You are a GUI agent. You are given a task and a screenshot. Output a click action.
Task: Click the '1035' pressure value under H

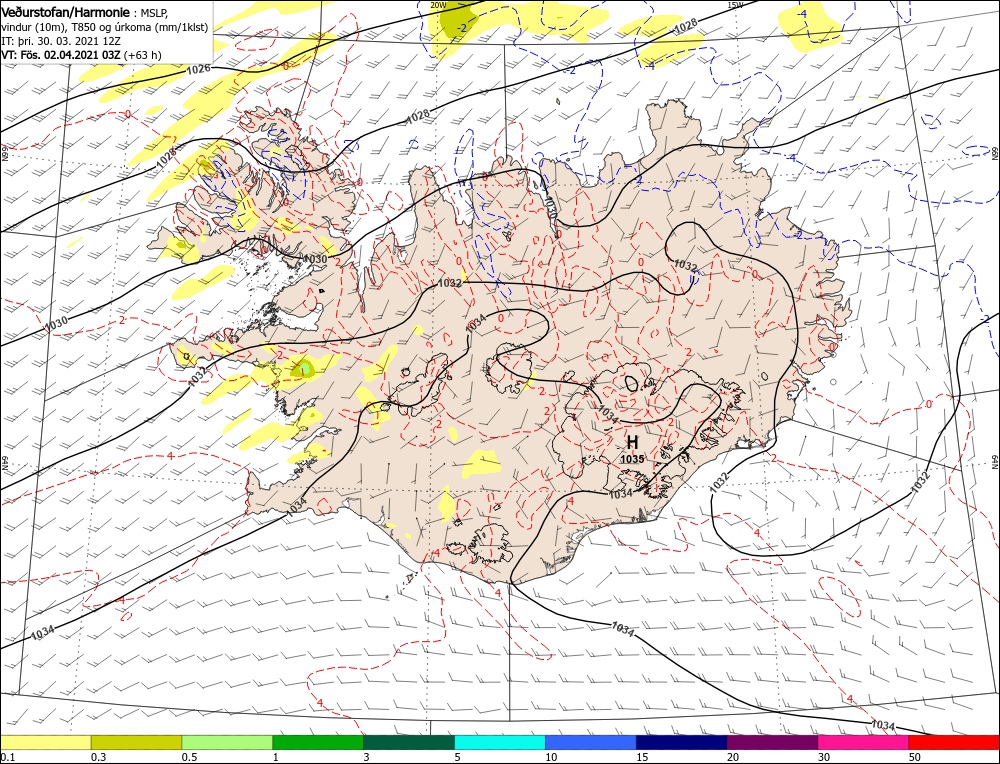(632, 459)
